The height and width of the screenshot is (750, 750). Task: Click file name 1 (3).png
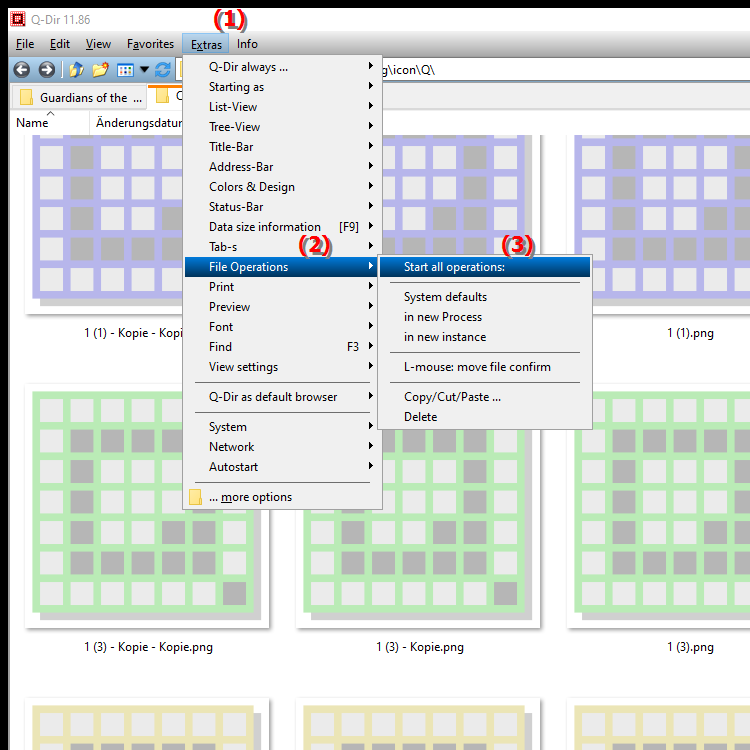click(x=690, y=647)
